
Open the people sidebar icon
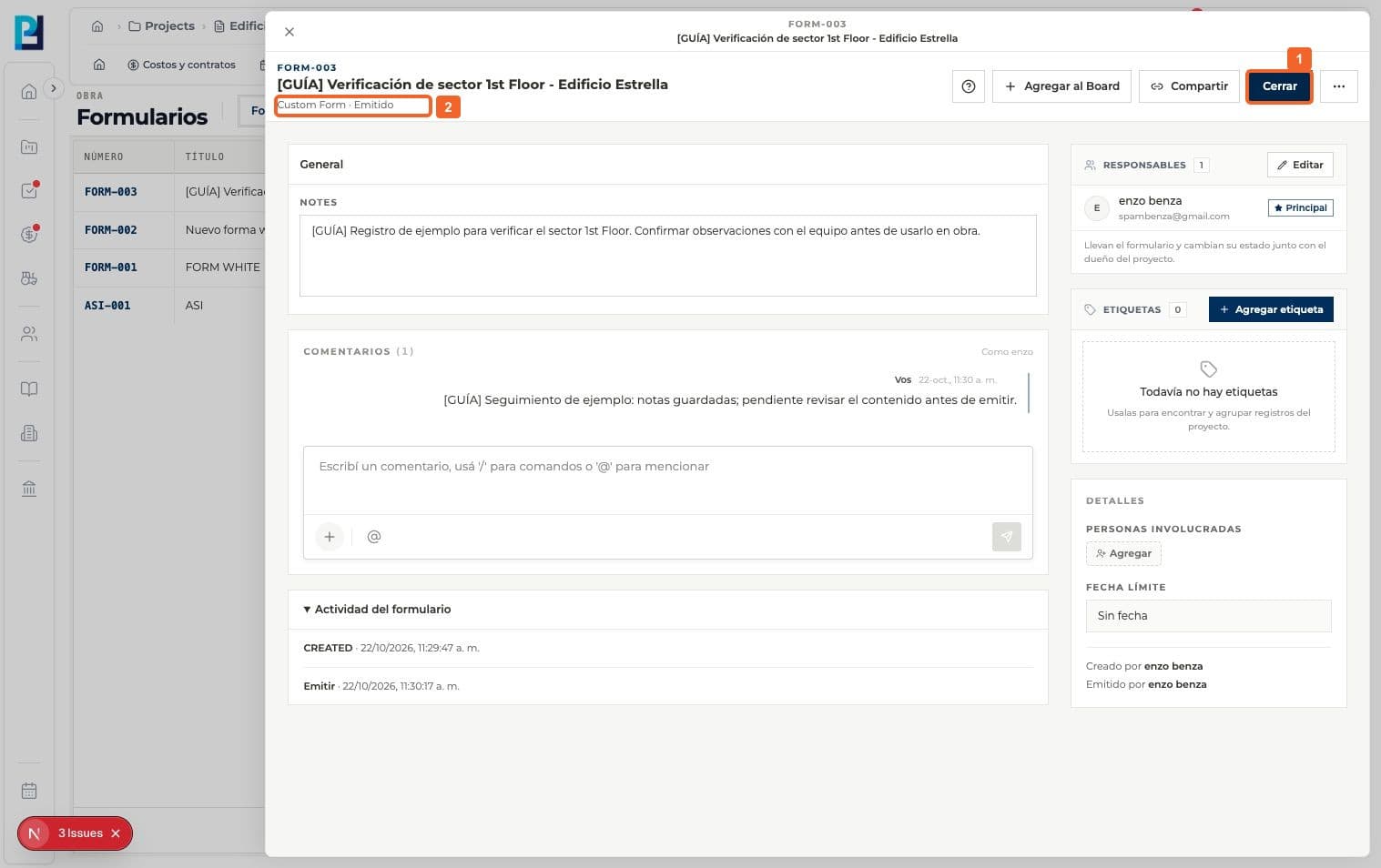[x=29, y=334]
